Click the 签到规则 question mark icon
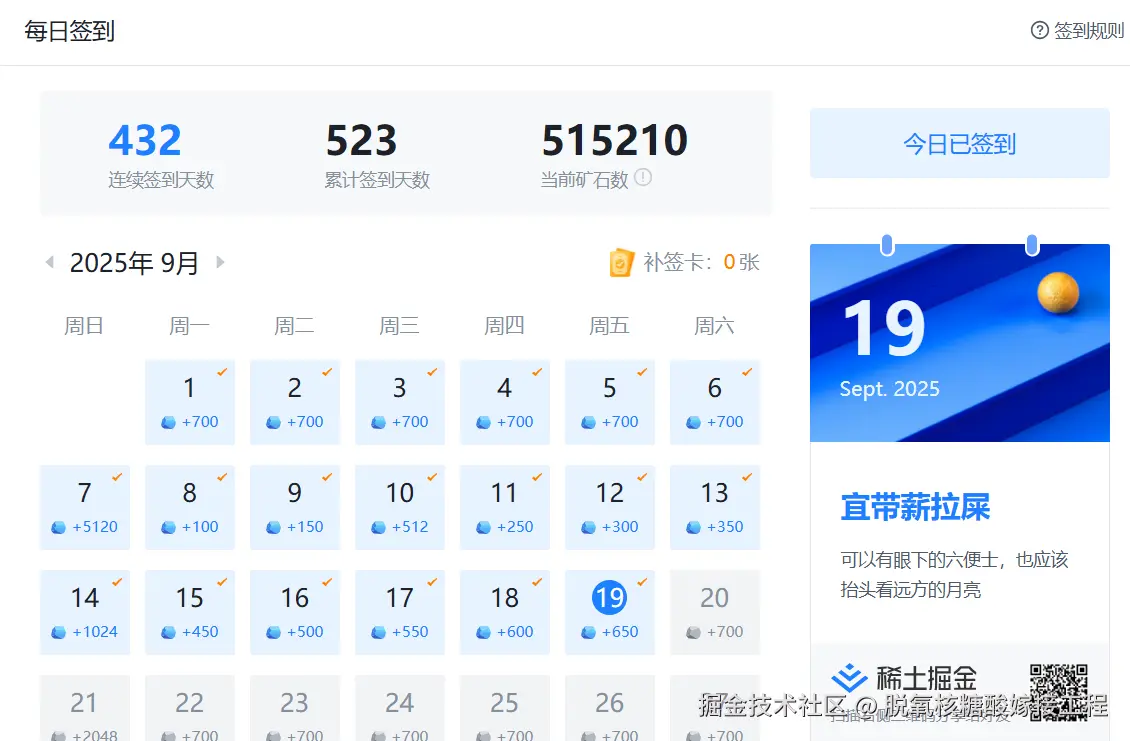This screenshot has width=1130, height=741. pyautogui.click(x=1040, y=31)
